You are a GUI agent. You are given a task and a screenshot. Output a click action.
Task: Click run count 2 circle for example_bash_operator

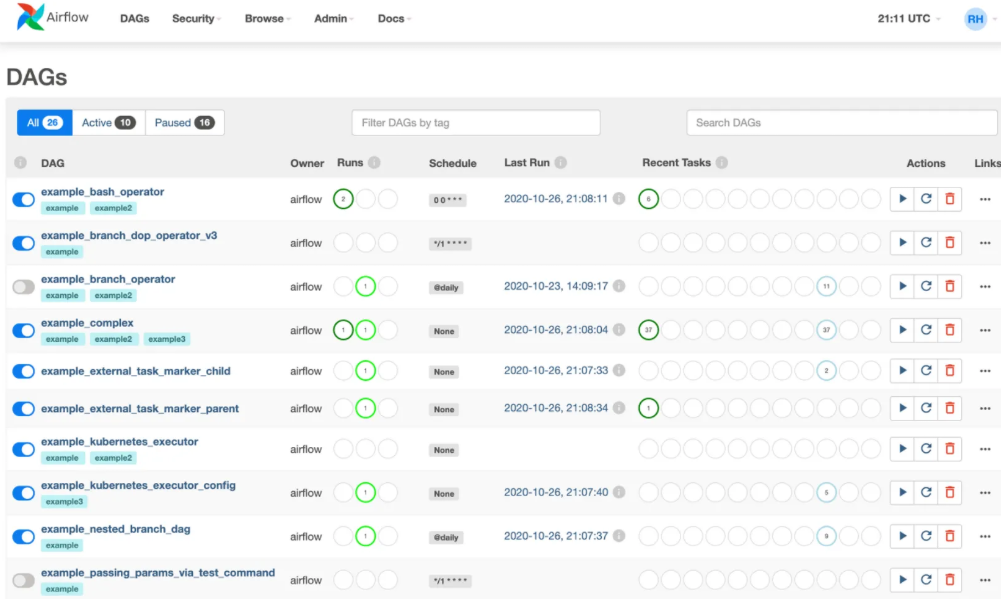click(343, 199)
